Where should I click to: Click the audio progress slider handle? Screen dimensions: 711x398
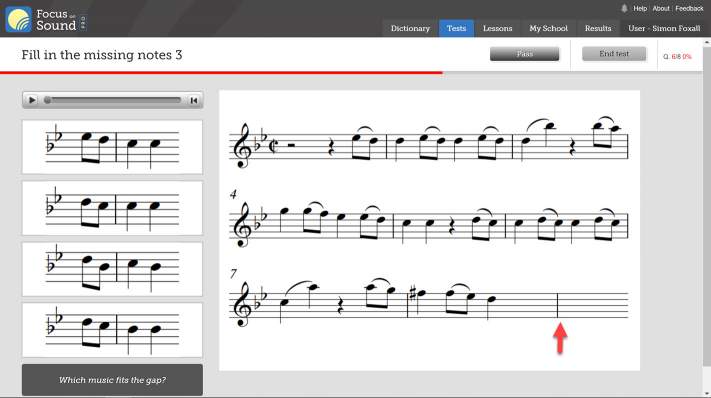click(47, 100)
